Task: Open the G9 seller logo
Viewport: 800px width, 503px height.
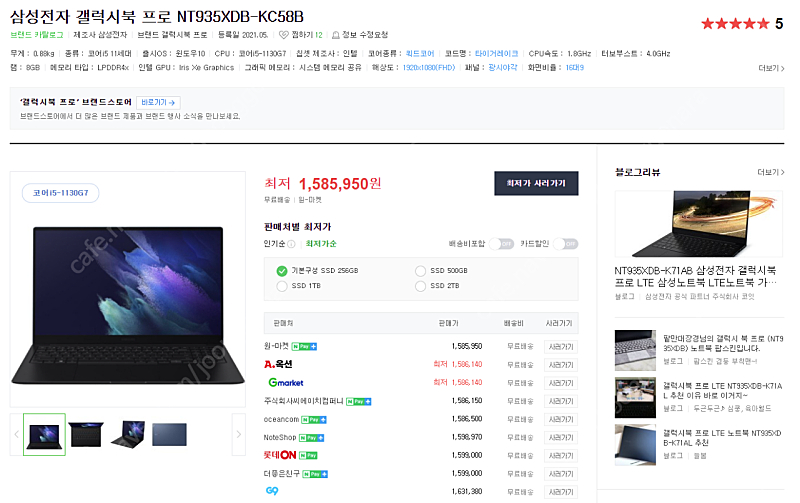Action: click(272, 491)
